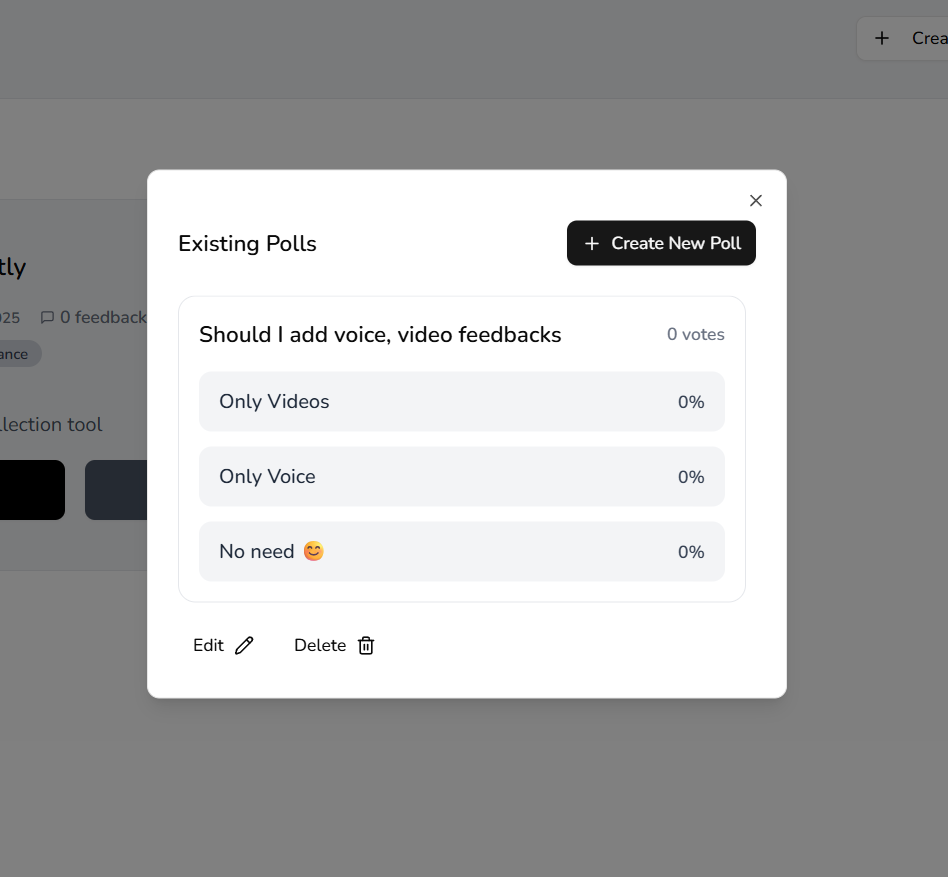Click the 0% value for Only Voice
Viewport: 948px width, 877px height.
(691, 477)
